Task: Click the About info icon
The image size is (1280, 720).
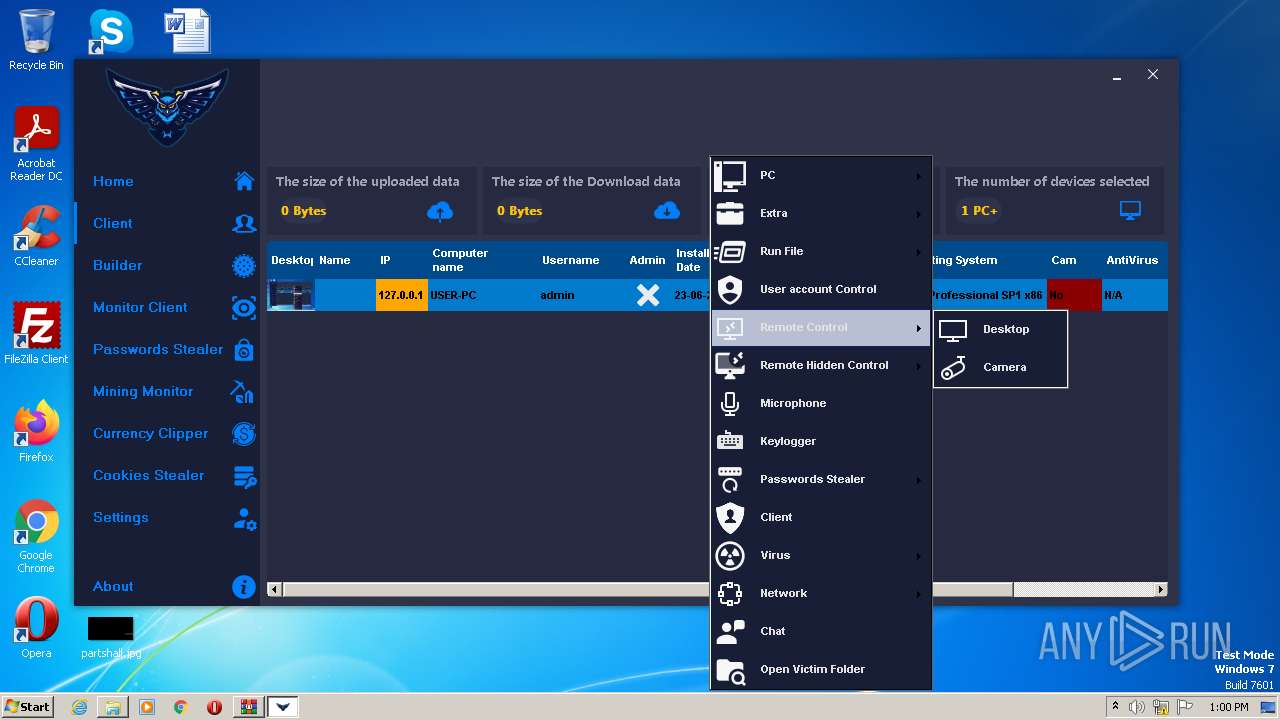Action: [244, 587]
